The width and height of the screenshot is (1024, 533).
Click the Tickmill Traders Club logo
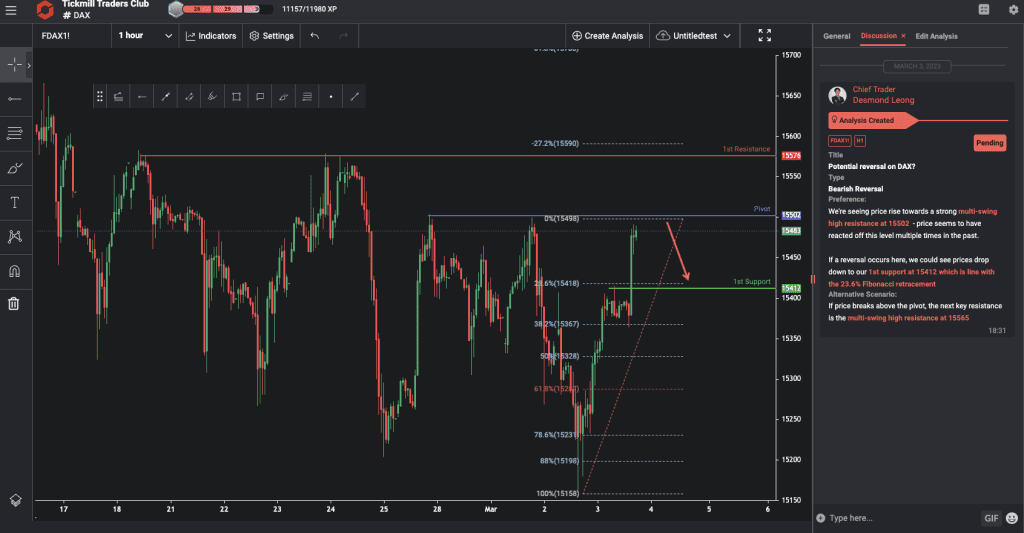point(44,10)
